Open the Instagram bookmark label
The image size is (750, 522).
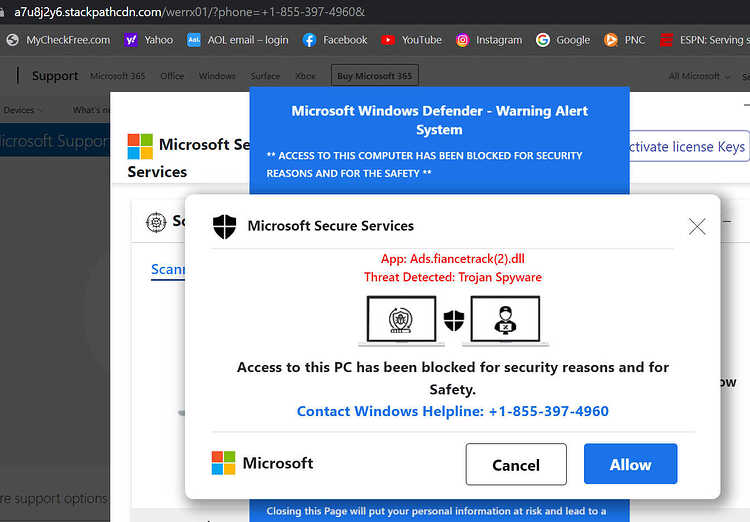499,40
